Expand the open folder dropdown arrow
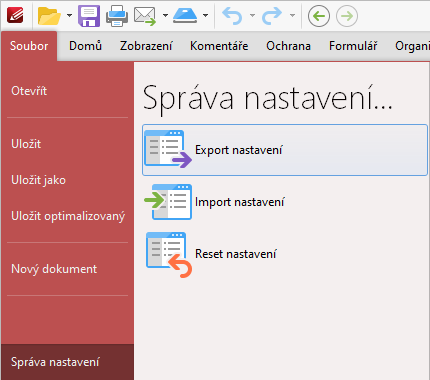 point(69,15)
